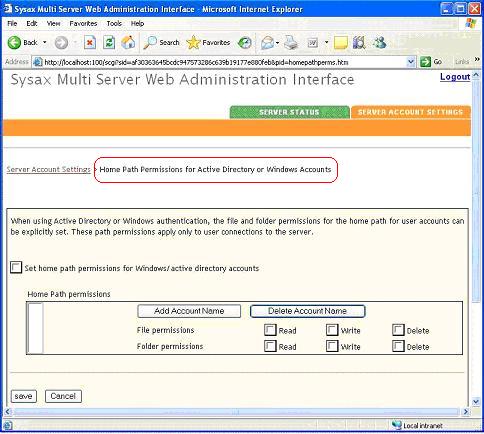Open the Tools menu
This screenshot has height=434, width=484.
click(x=114, y=23)
